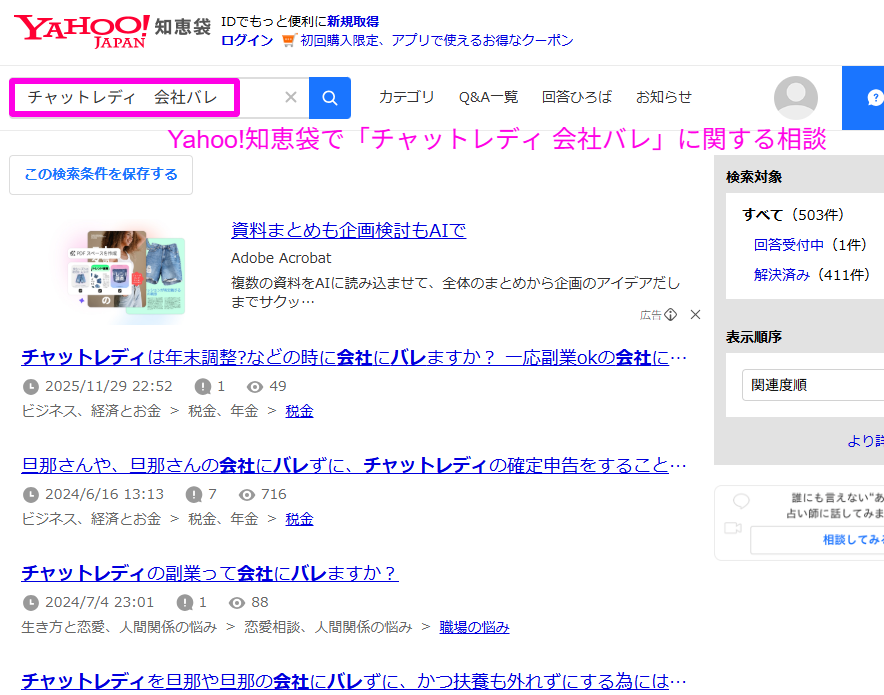The image size is (884, 695).
Task: Filter by 解決済み（411件）
Action: click(812, 275)
